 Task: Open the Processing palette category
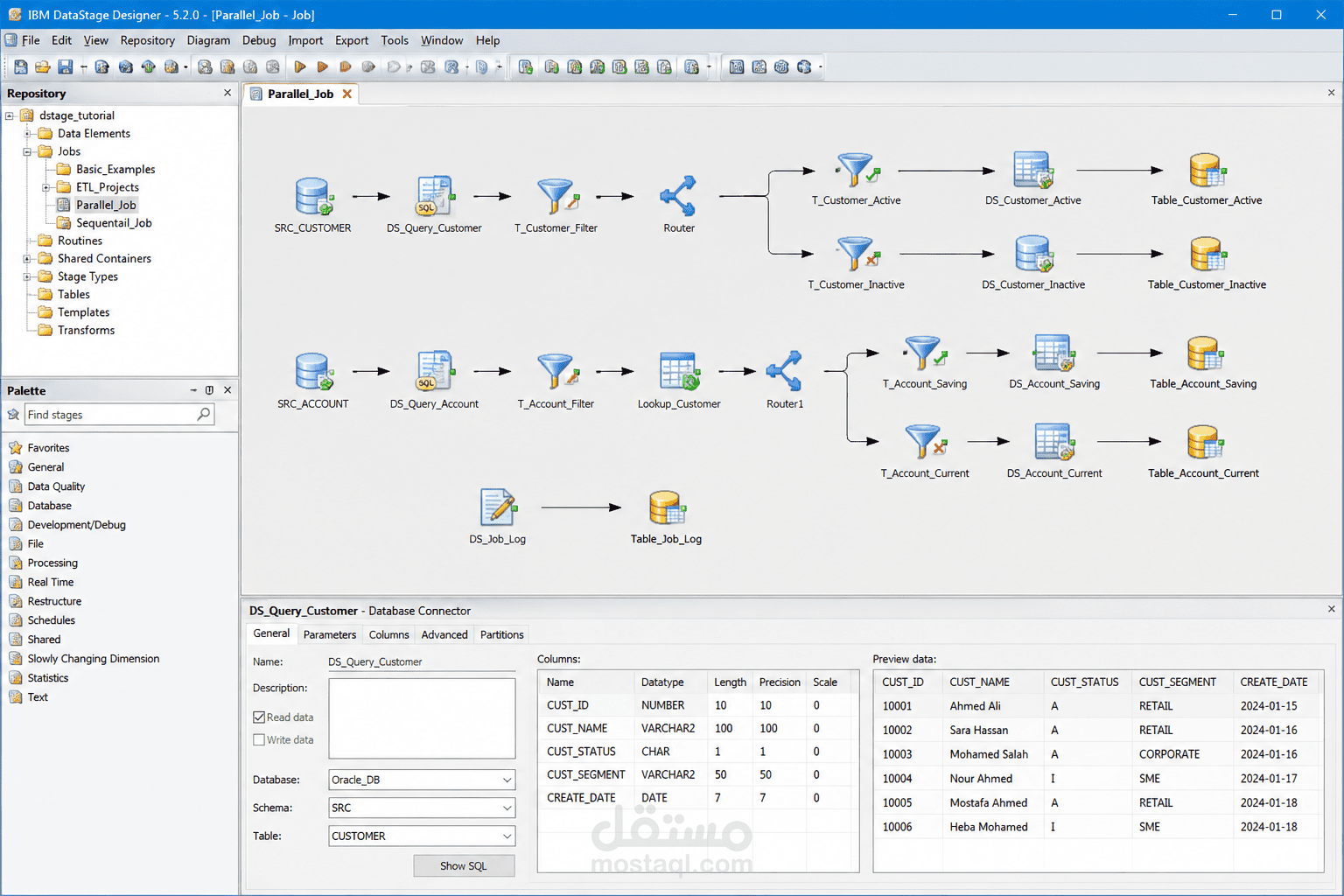click(x=52, y=563)
